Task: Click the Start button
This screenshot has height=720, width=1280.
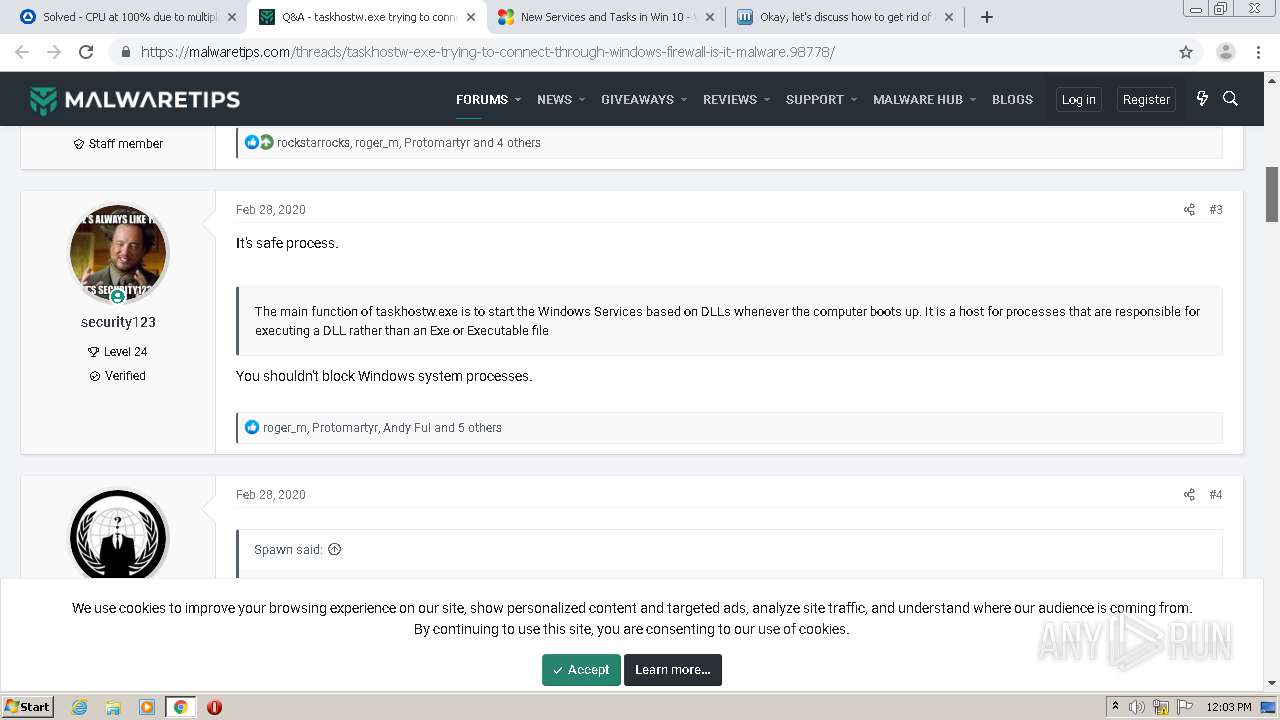Action: pos(28,707)
